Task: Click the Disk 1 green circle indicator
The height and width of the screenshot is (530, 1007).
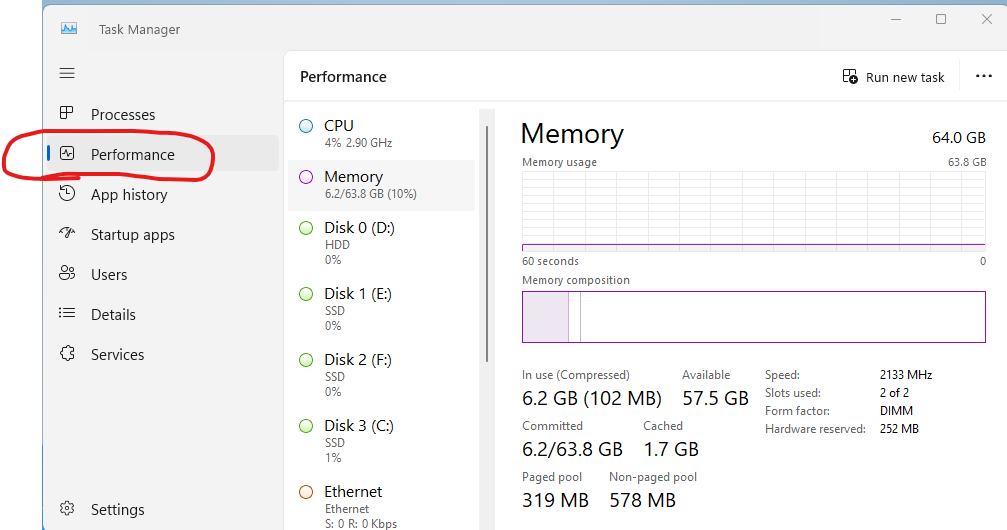Action: pos(306,294)
